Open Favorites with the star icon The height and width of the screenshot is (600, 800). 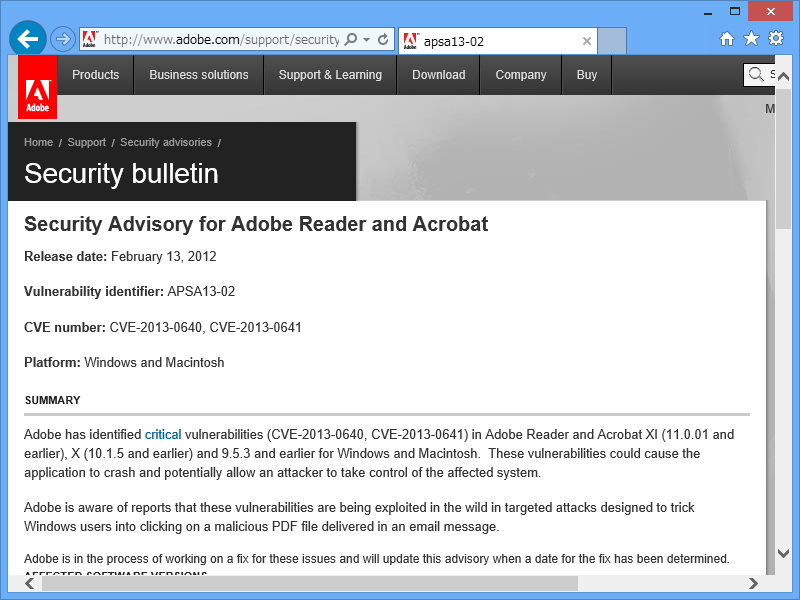pyautogui.click(x=751, y=39)
